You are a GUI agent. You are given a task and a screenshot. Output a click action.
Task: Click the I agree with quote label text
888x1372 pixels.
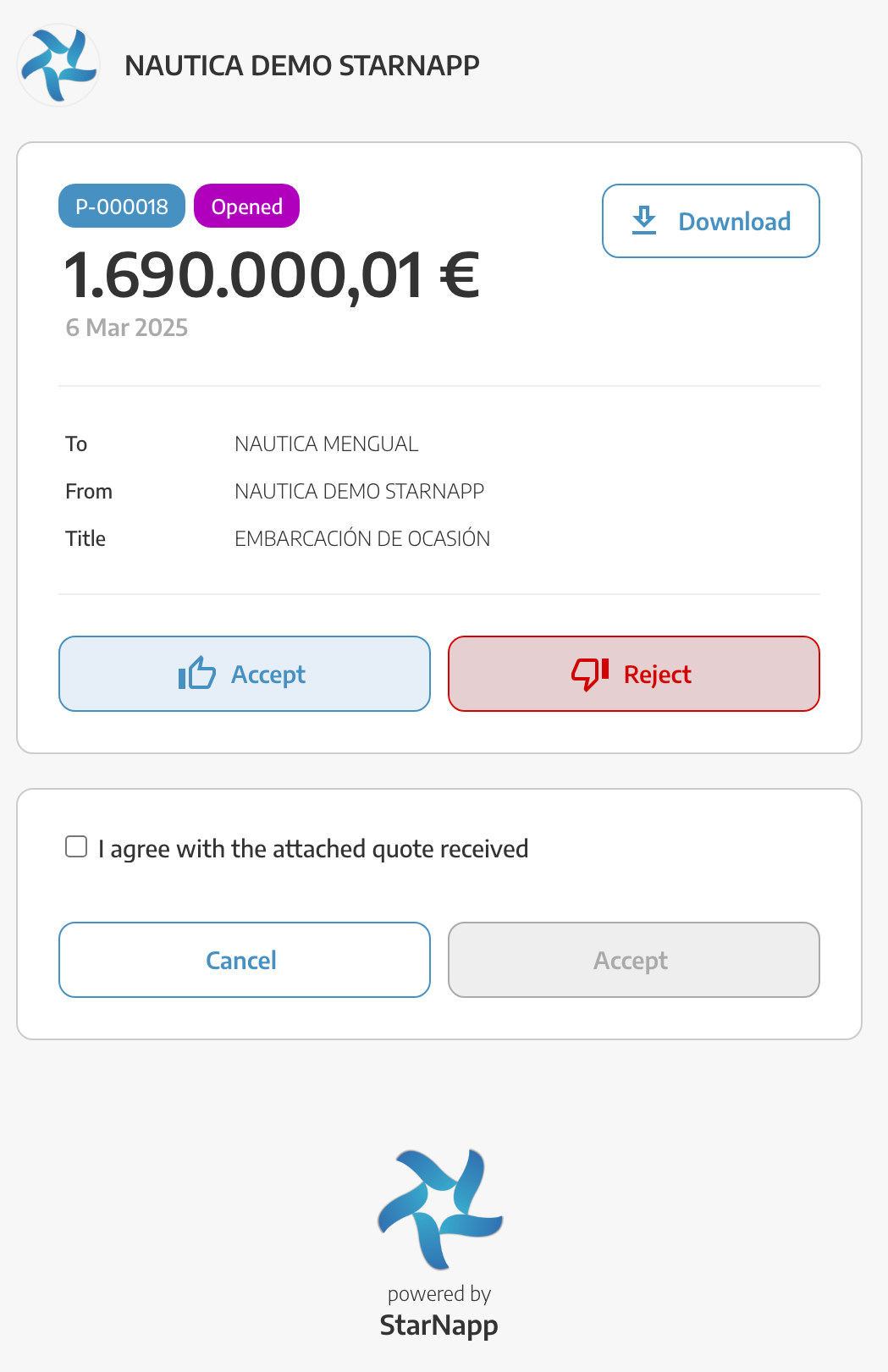(x=313, y=848)
